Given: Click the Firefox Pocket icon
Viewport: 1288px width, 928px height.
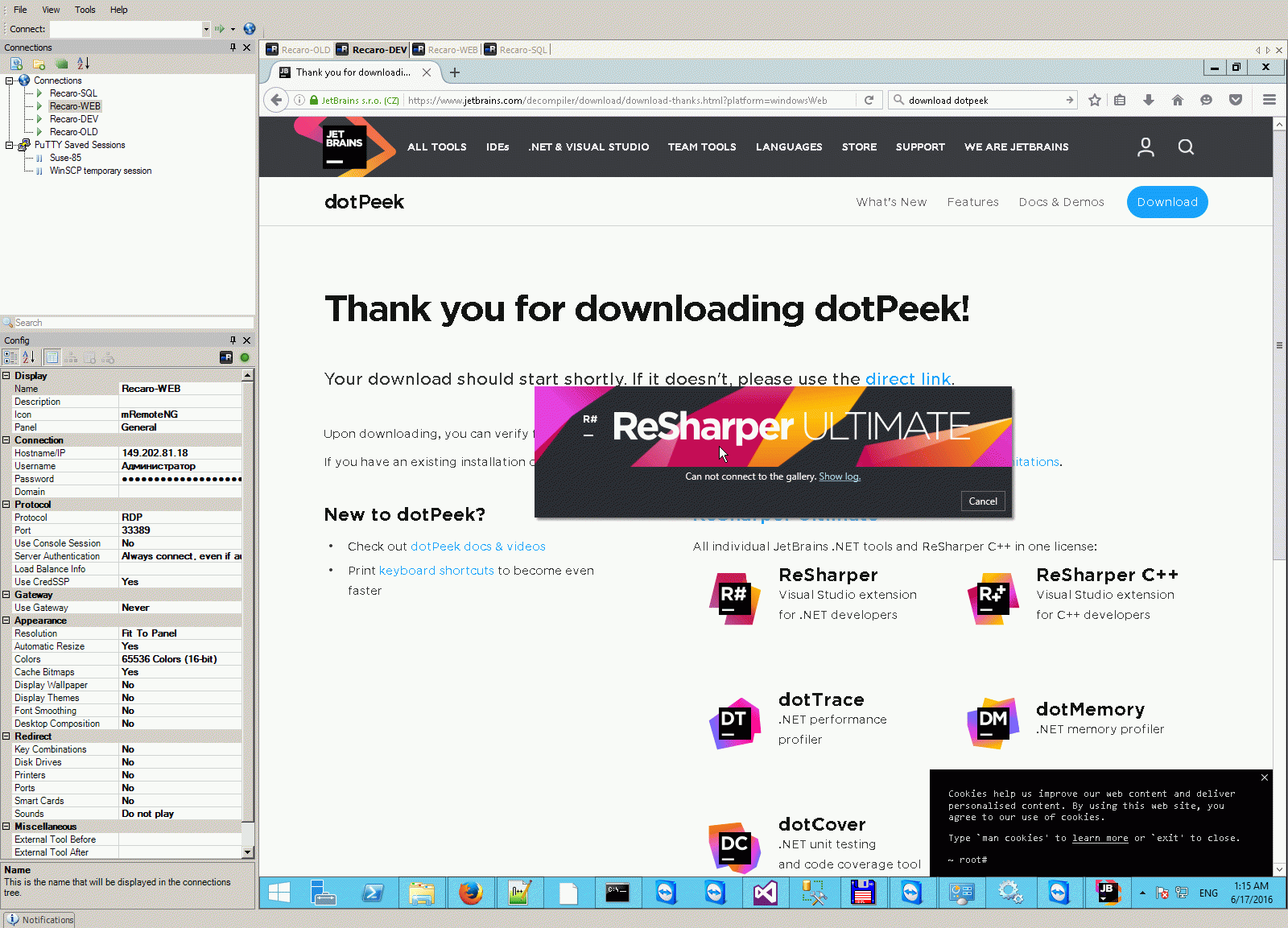Looking at the screenshot, I should tap(1236, 101).
